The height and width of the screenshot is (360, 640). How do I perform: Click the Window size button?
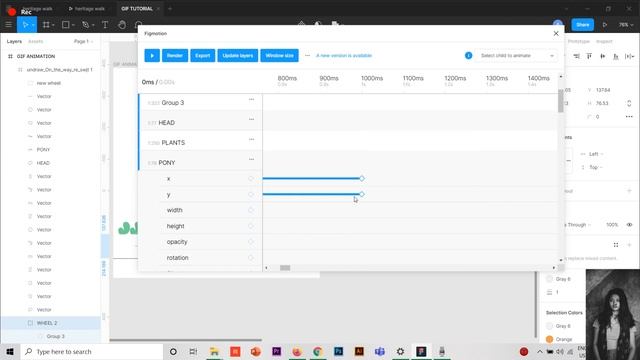pos(279,56)
